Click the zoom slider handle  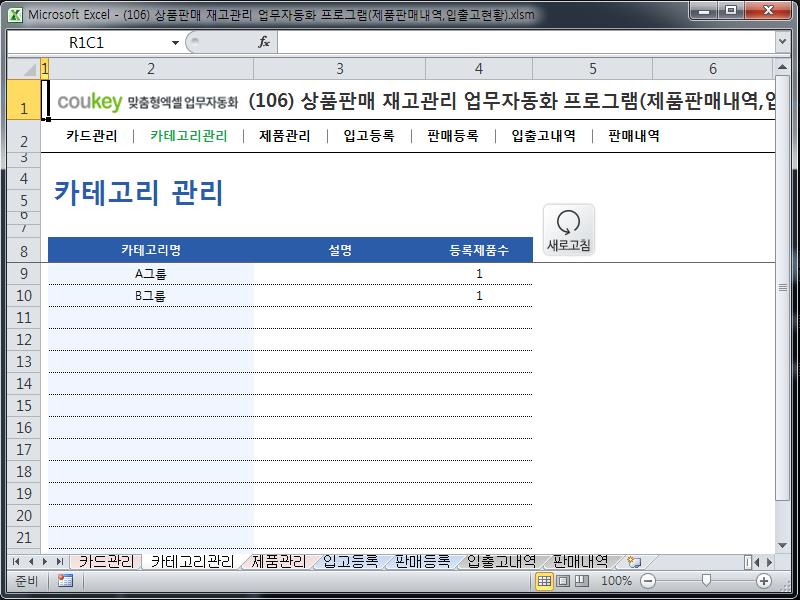pos(706,581)
